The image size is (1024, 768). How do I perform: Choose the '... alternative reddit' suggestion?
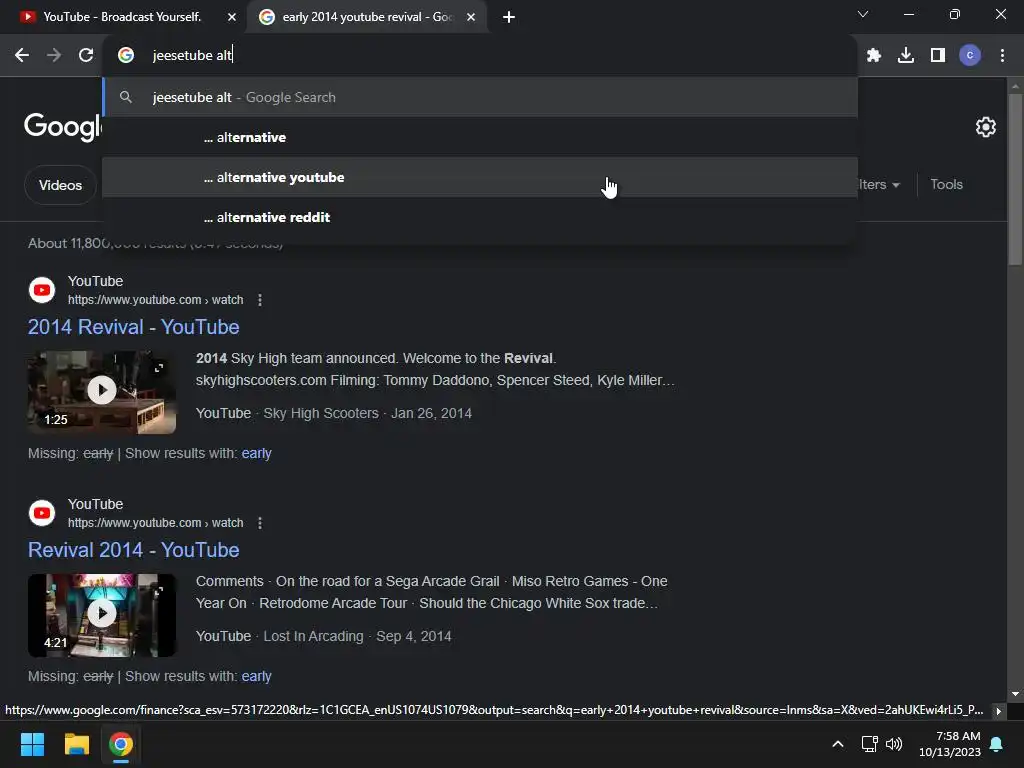pyautogui.click(x=480, y=217)
